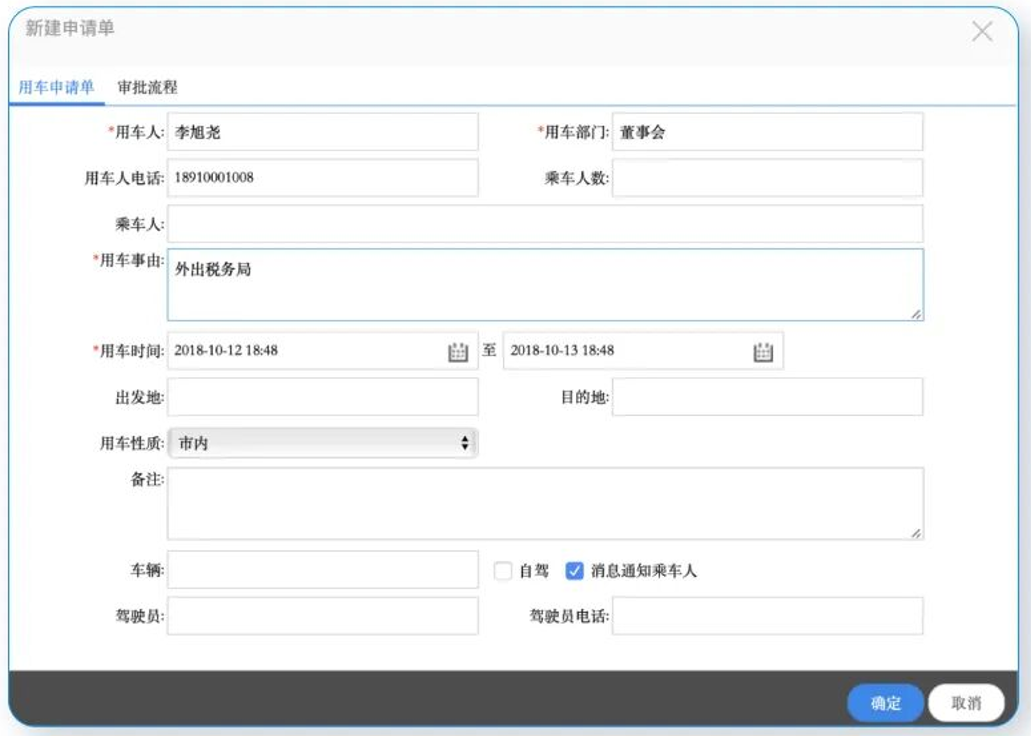Image resolution: width=1031 pixels, height=736 pixels.
Task: Focus the 用车人 field containing 李旭尧
Action: point(323,132)
